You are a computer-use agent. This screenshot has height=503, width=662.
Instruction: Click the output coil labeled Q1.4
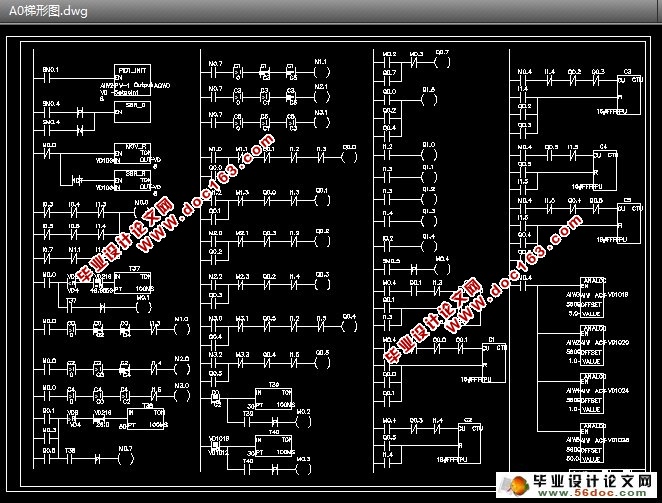429,246
